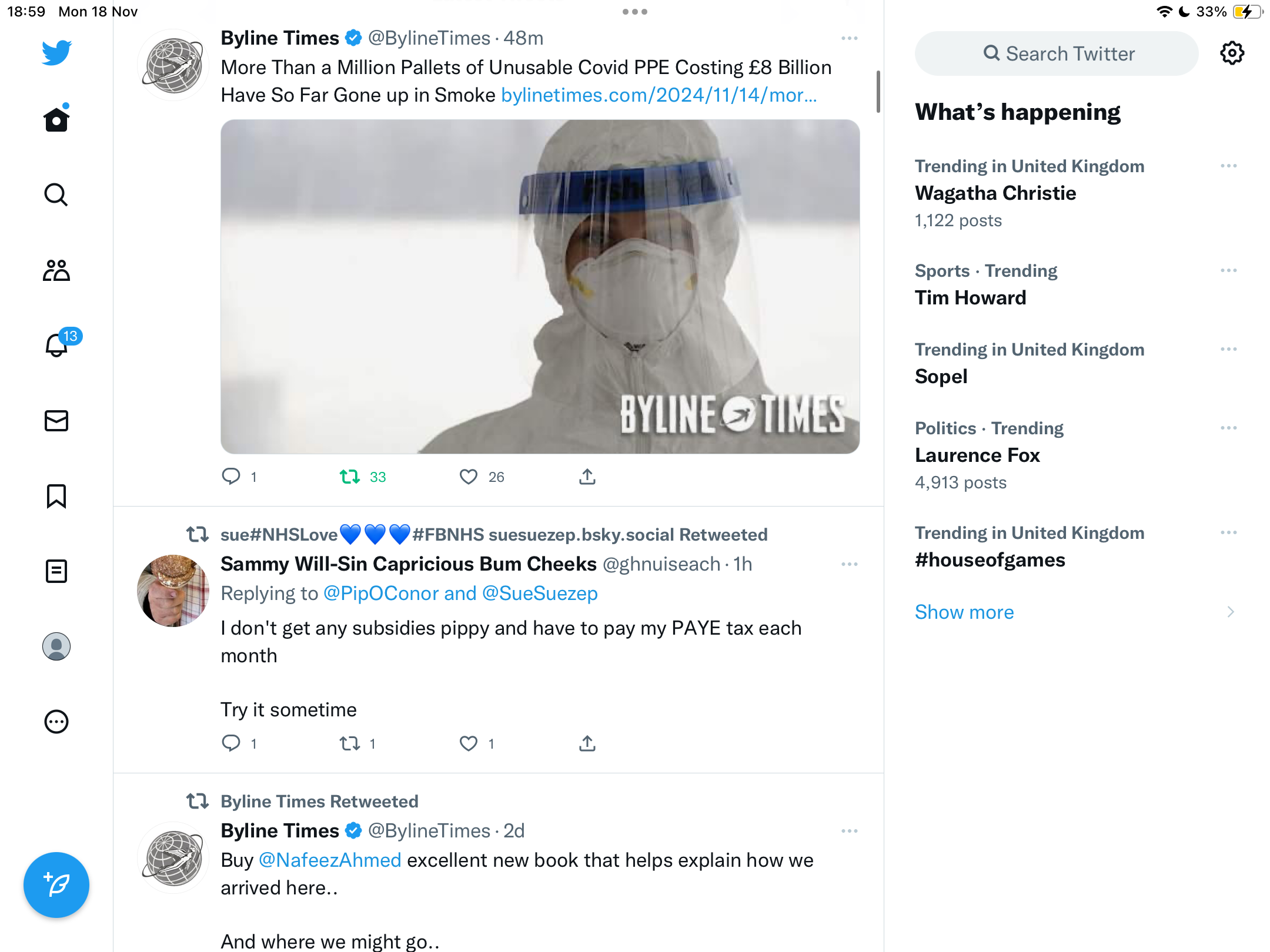Screen dimensions: 1270x952
Task: Open the Communities people icon
Action: (x=56, y=270)
